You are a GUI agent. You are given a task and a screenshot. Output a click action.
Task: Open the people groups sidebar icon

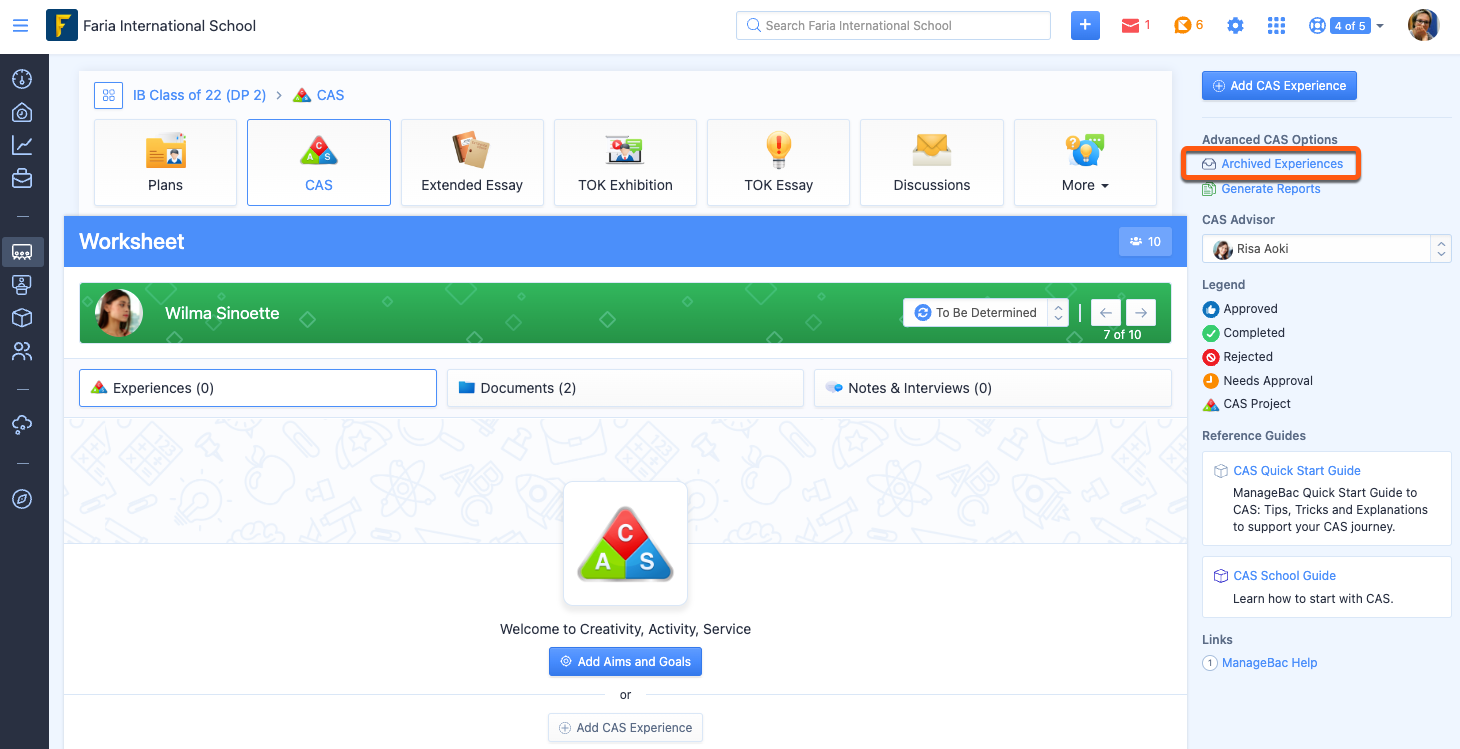click(22, 351)
